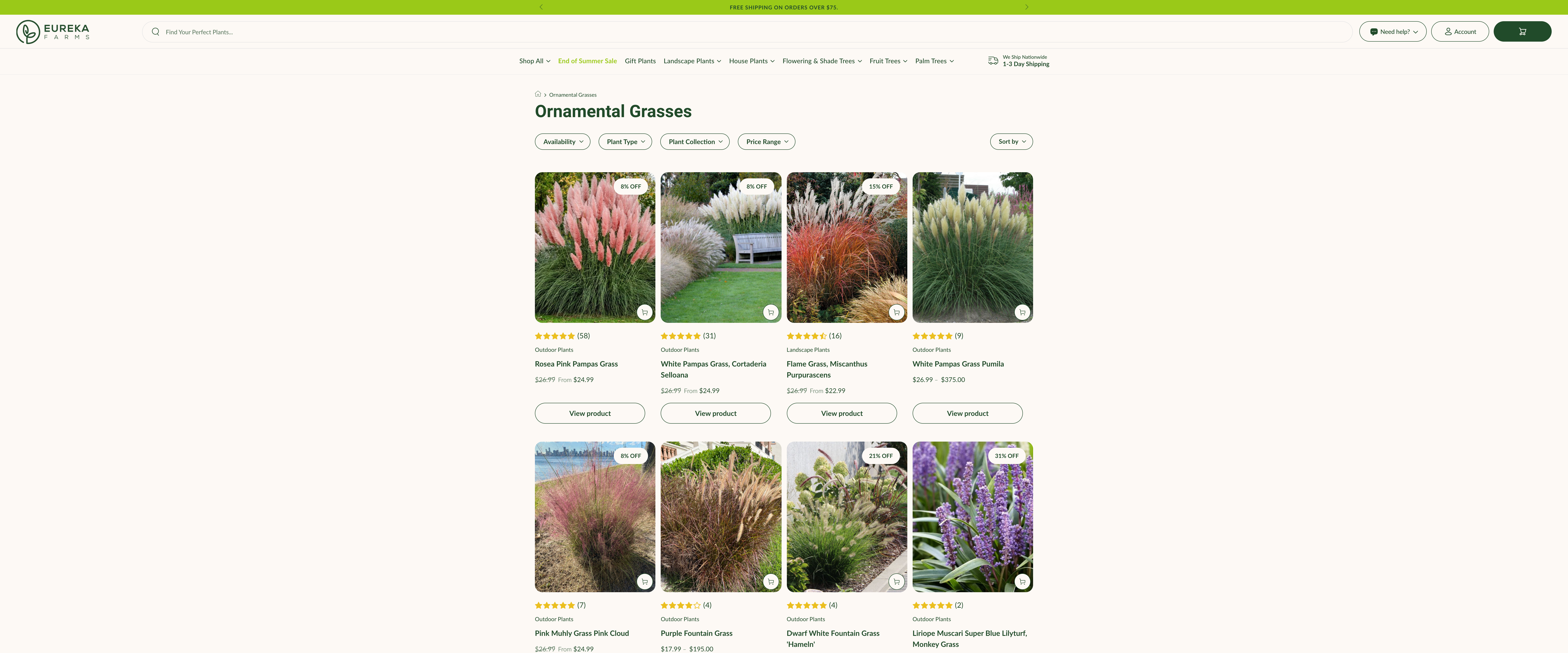
Task: Open the Availability filter dropdown
Action: (562, 142)
